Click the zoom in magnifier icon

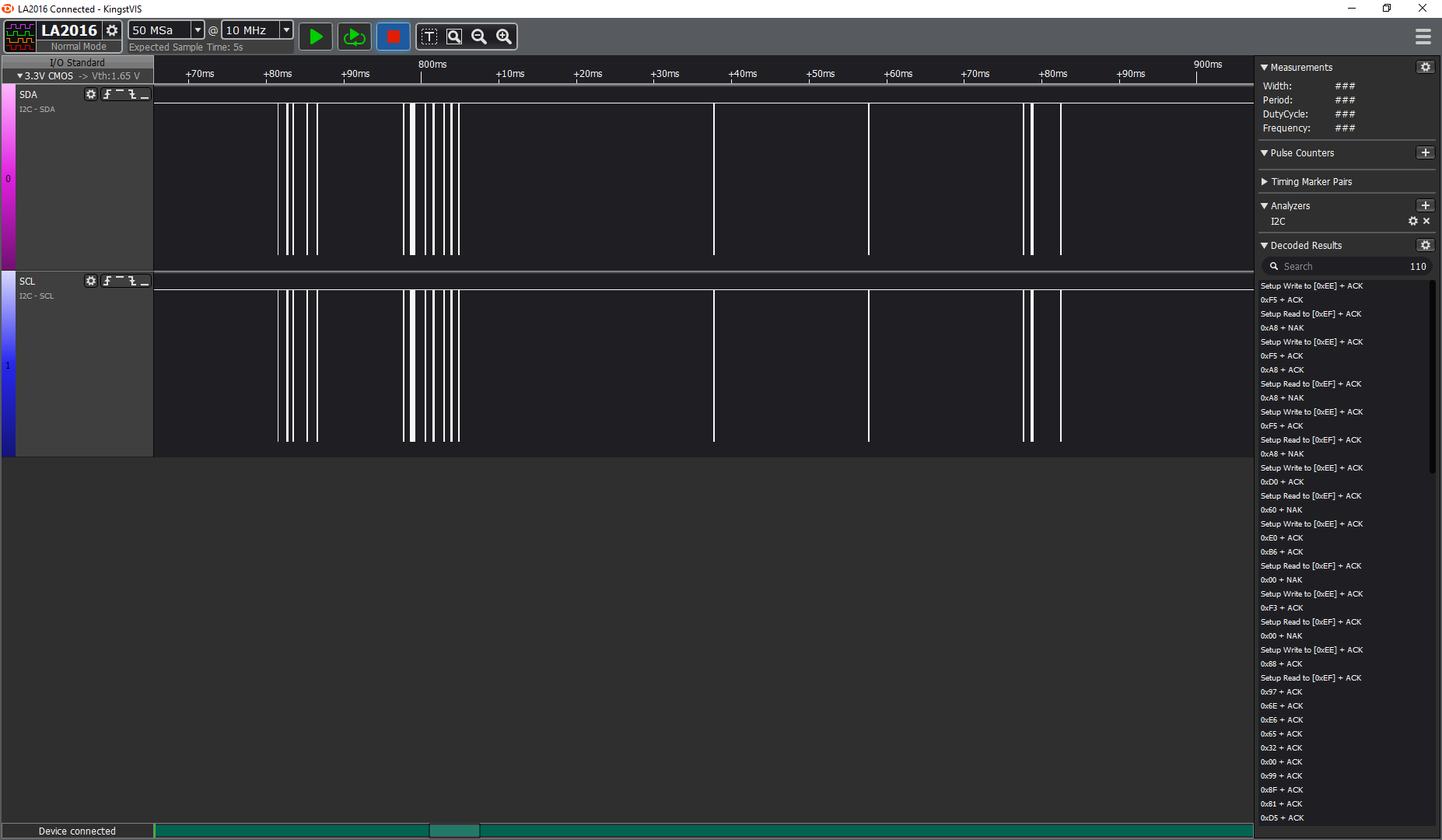(504, 37)
